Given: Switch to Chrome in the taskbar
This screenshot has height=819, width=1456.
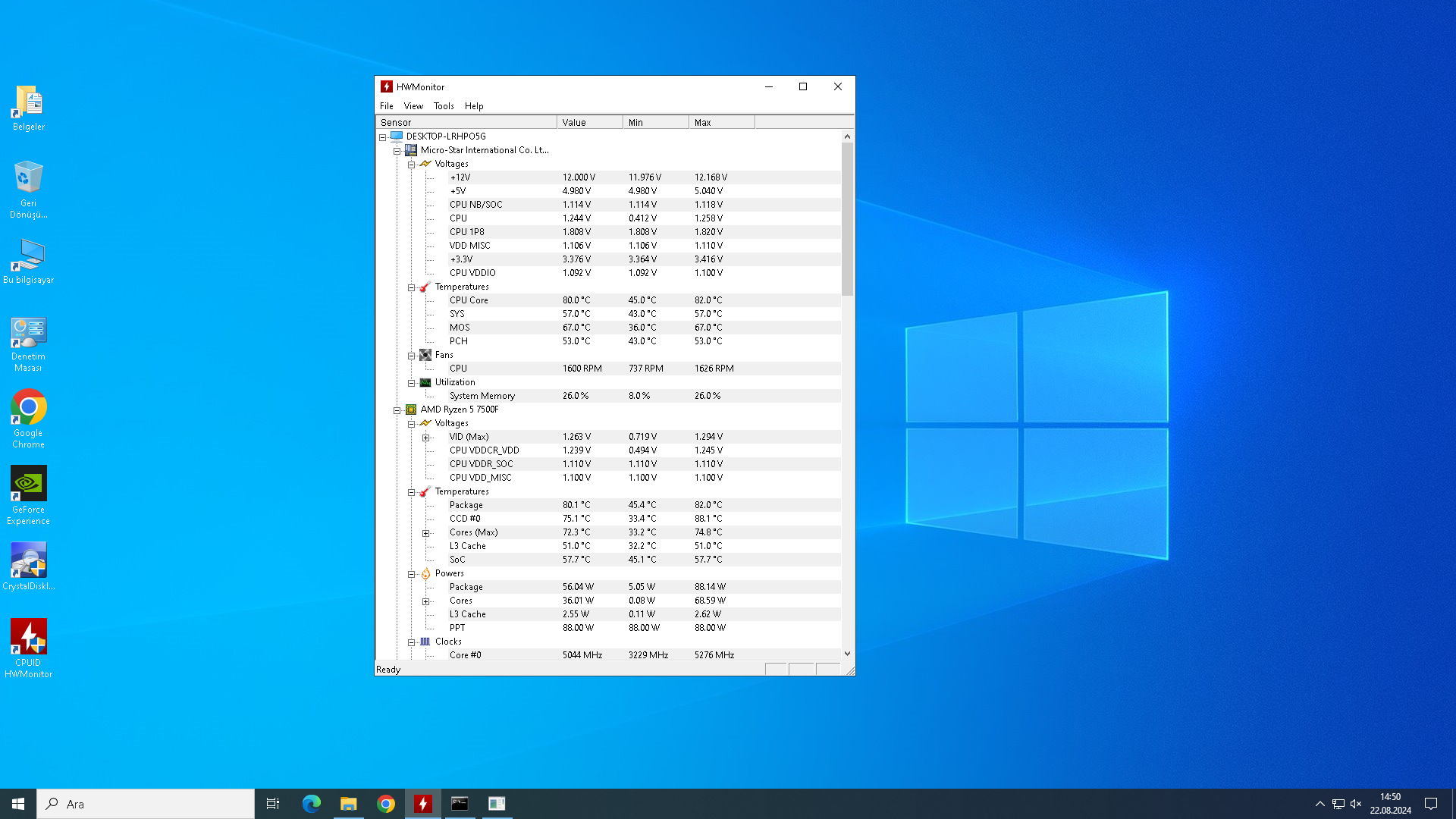Looking at the screenshot, I should coord(386,804).
